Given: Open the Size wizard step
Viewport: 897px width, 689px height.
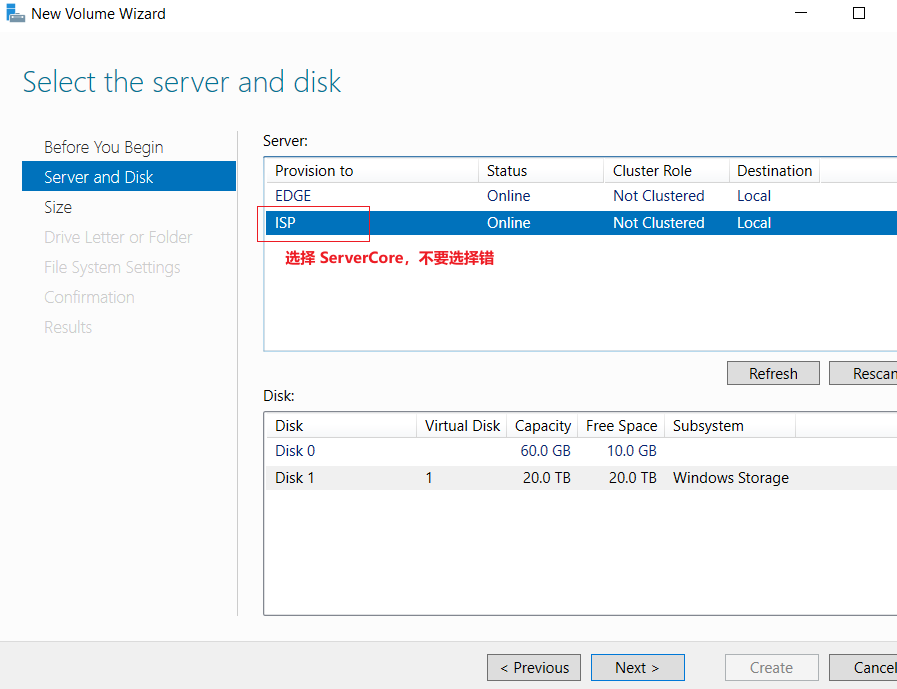Looking at the screenshot, I should click(58, 207).
